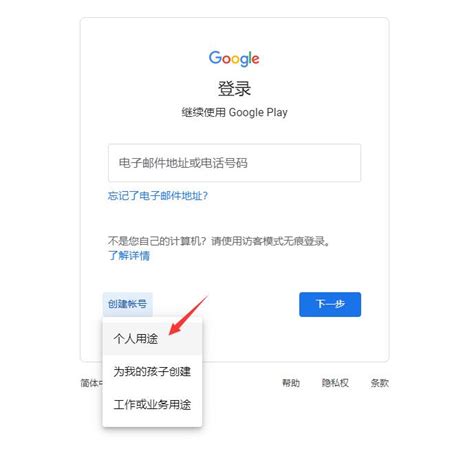The image size is (474, 451).
Task: Expand the 简体中文 language selector
Action: coord(92,383)
